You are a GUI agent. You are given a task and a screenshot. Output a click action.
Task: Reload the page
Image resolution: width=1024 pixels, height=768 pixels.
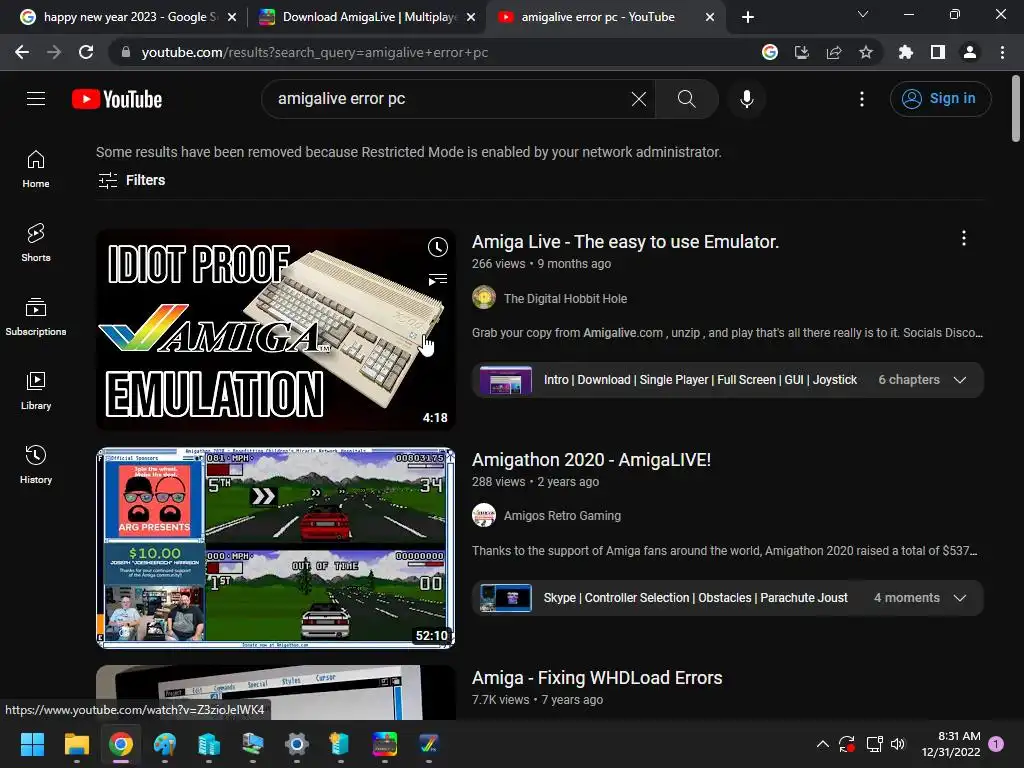coord(86,52)
